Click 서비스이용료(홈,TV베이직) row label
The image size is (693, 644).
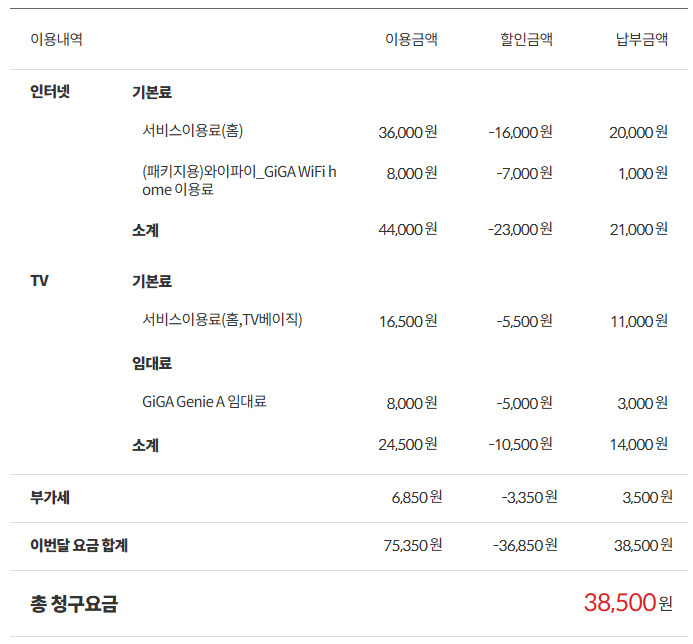pos(222,320)
